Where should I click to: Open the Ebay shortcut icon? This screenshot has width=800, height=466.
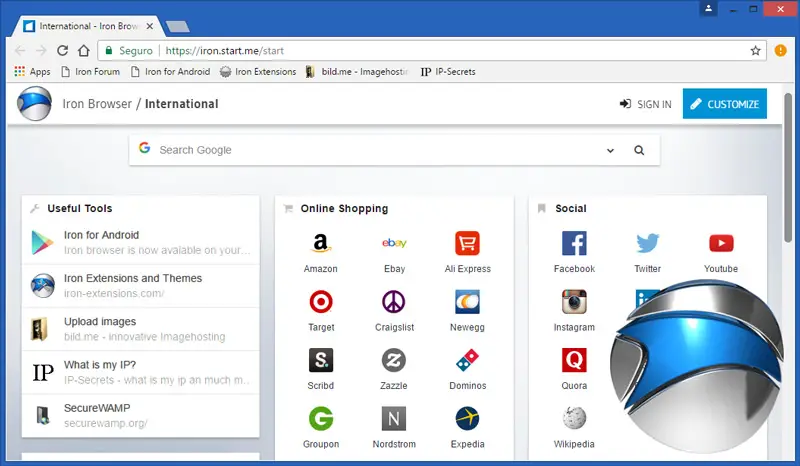point(394,243)
